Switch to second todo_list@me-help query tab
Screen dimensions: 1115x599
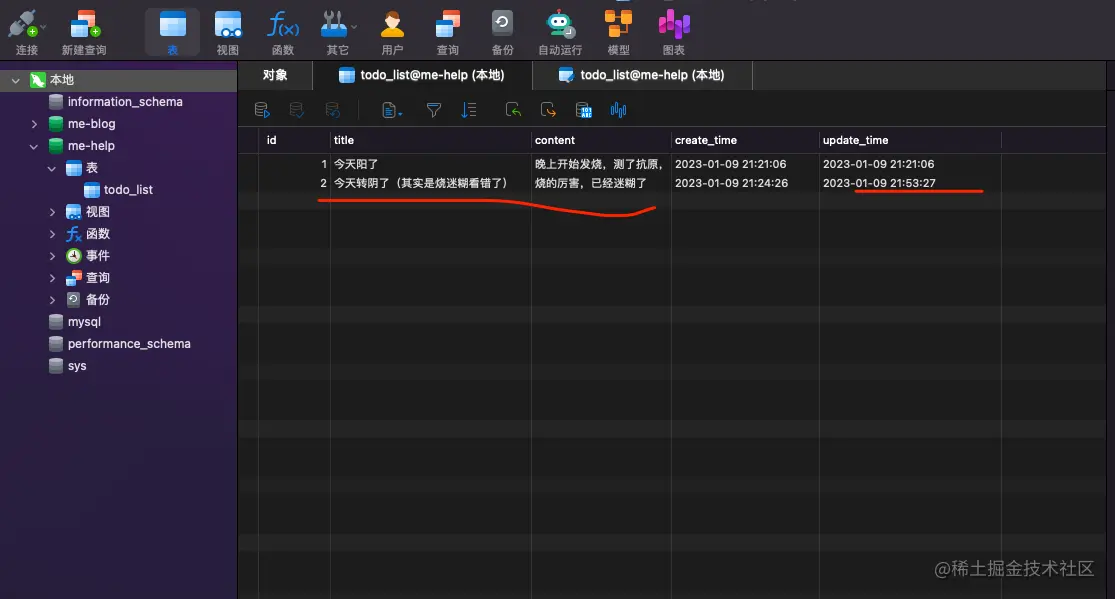click(642, 75)
